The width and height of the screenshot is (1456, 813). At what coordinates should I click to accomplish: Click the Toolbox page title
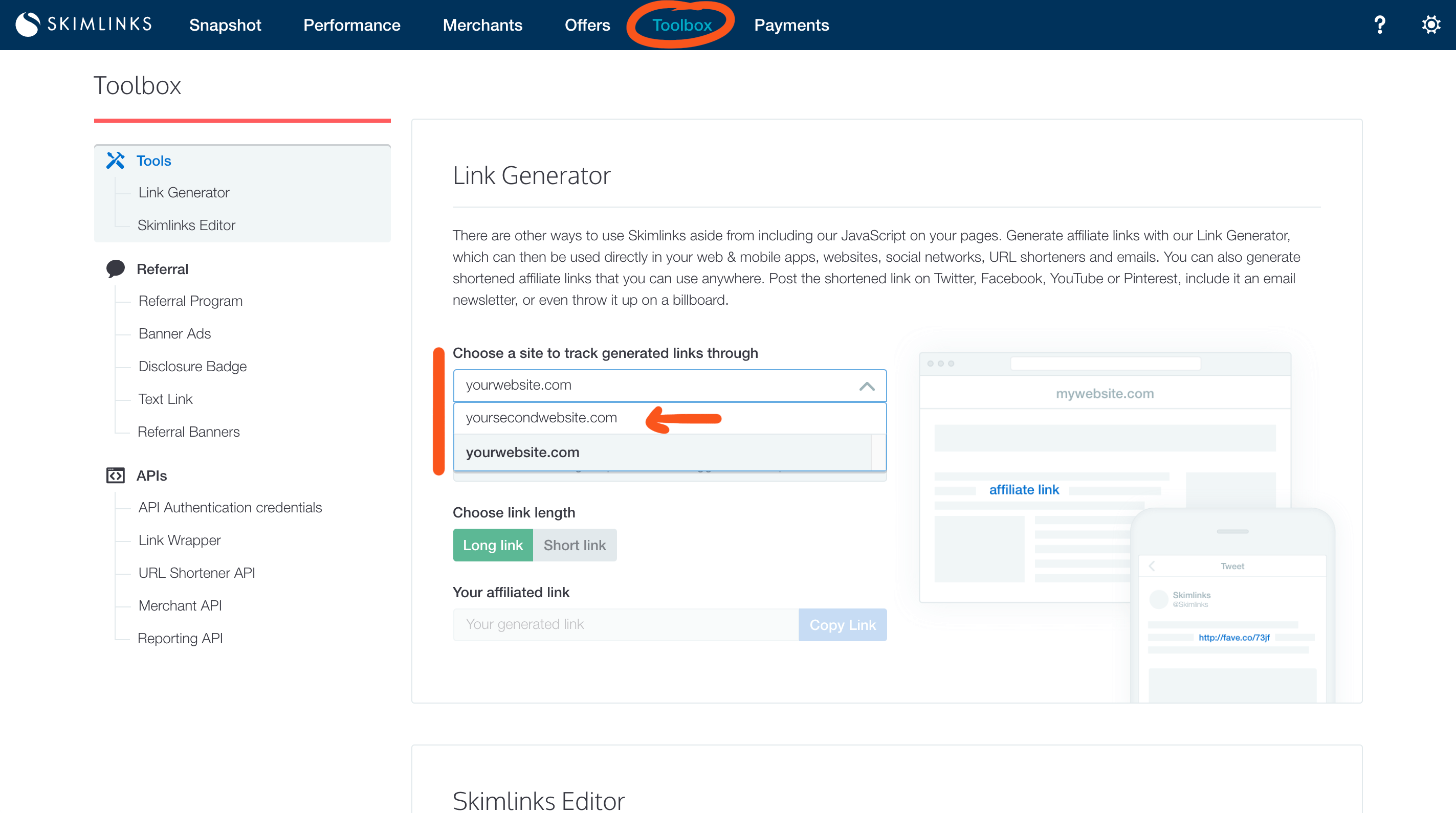(137, 86)
